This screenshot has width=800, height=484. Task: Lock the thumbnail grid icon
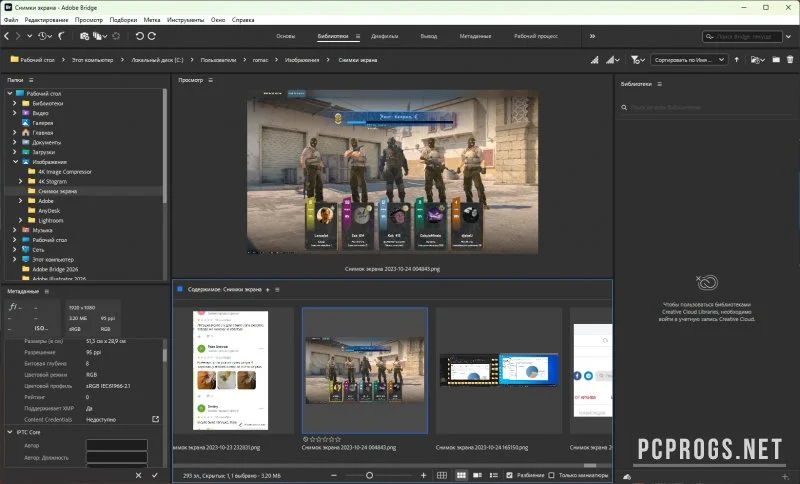click(442, 475)
